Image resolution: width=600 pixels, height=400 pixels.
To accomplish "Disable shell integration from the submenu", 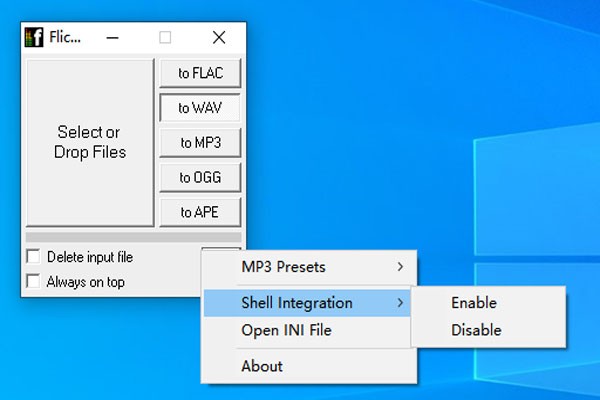I will coord(488,330).
